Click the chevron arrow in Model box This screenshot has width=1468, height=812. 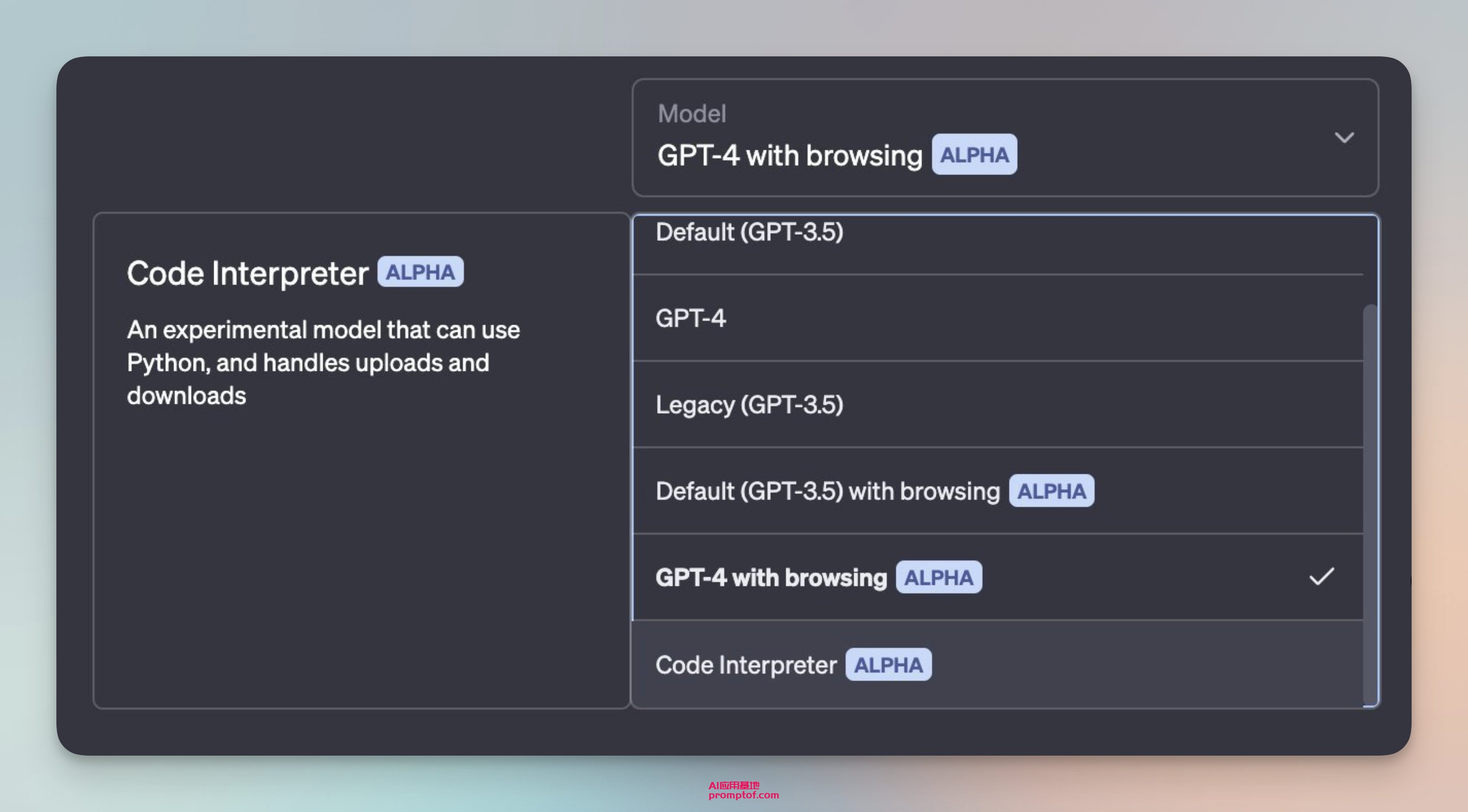pos(1344,137)
